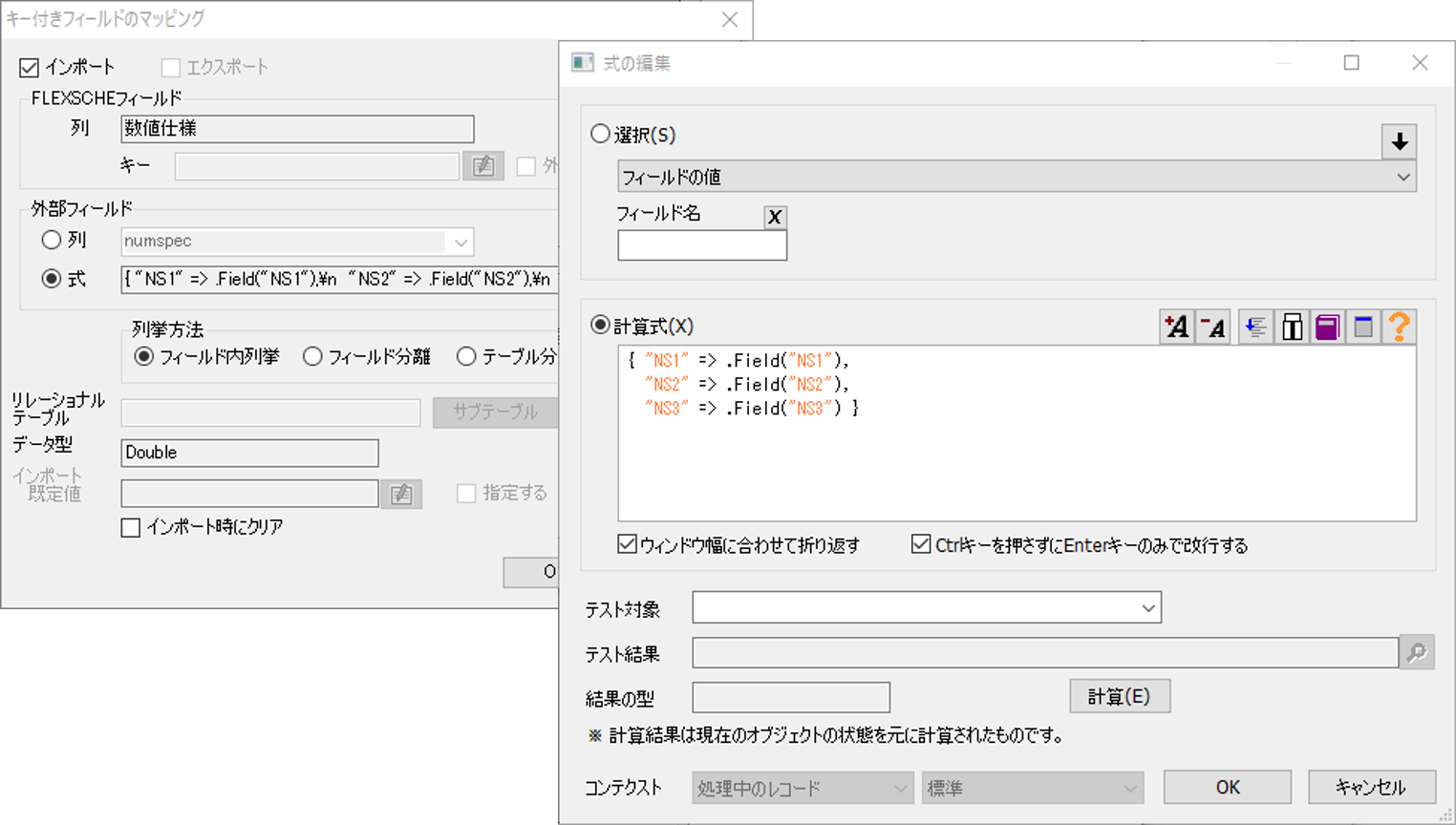Select フィールド分離 enumeration method

tap(313, 357)
